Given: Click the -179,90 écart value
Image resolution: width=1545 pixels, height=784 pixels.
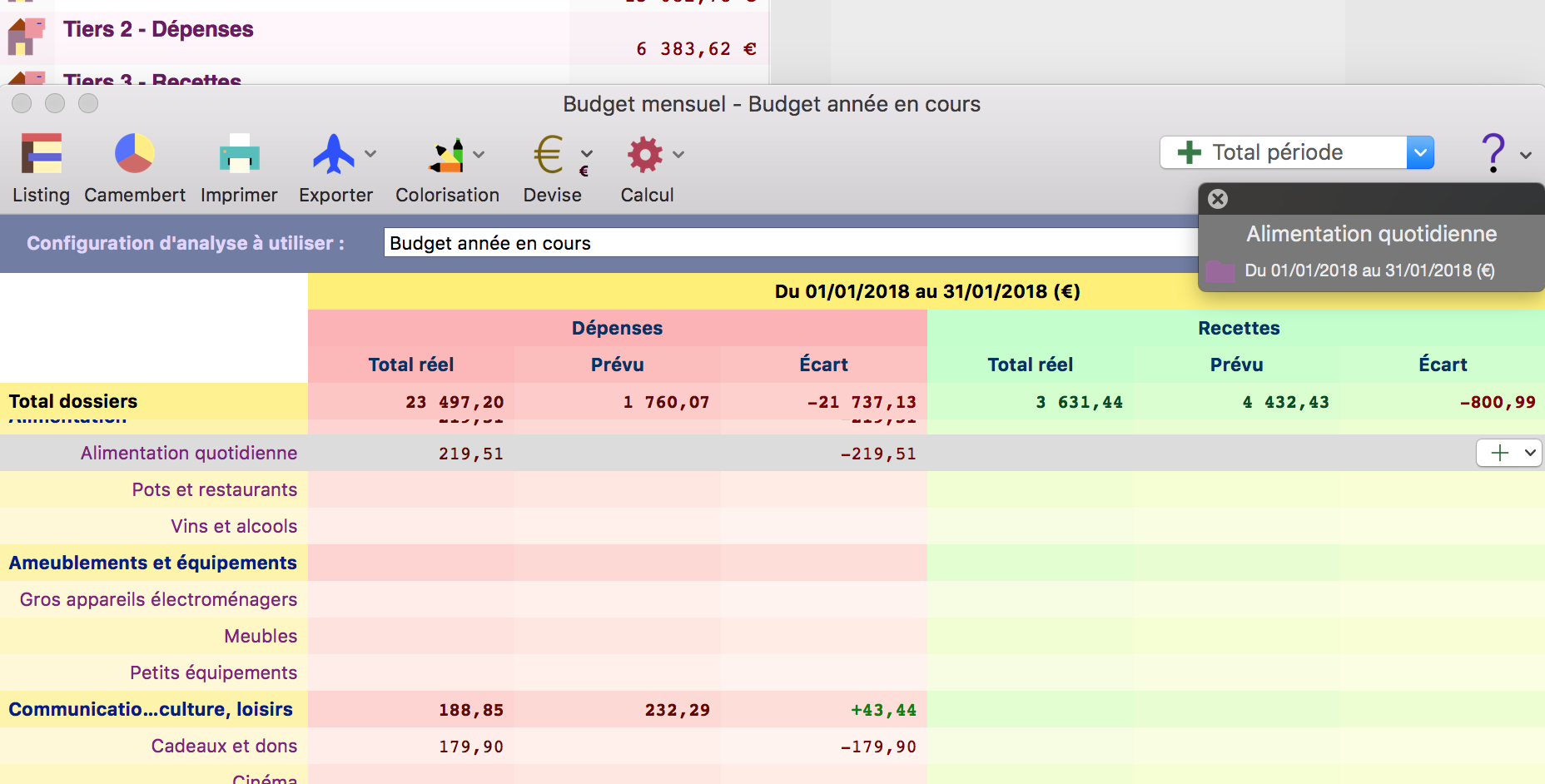Looking at the screenshot, I should pos(878,747).
